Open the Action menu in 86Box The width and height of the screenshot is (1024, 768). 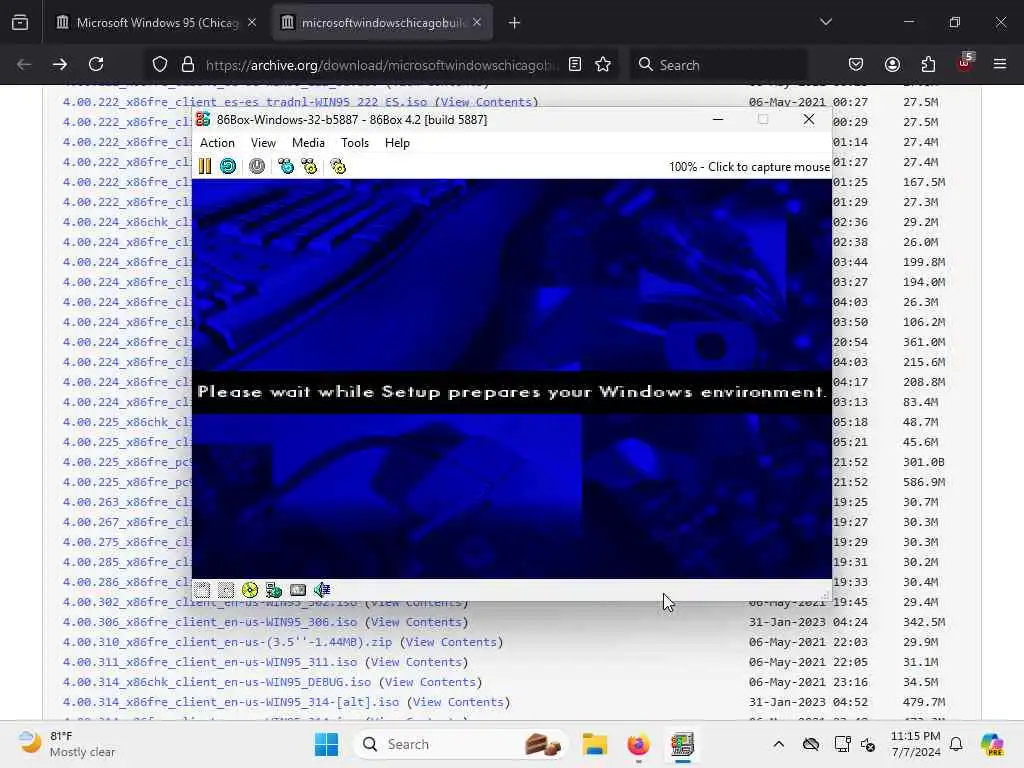pyautogui.click(x=217, y=143)
